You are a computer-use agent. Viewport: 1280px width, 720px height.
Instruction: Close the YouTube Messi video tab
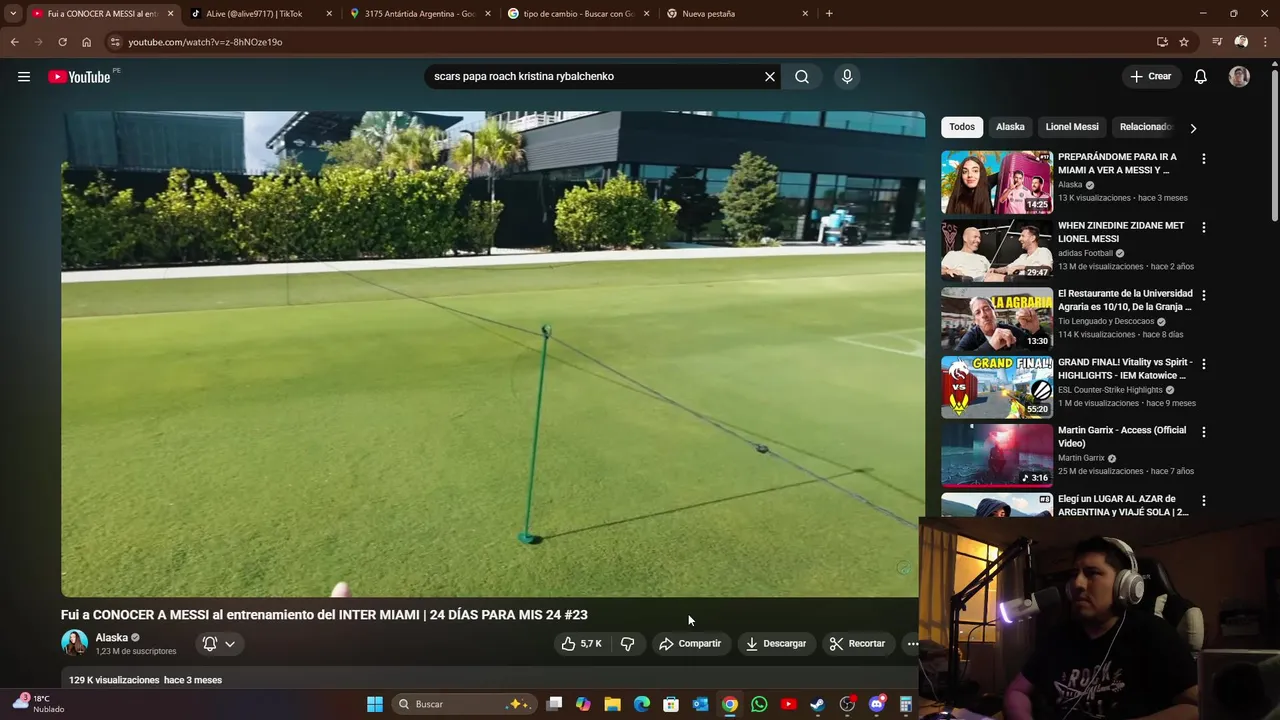pos(170,14)
